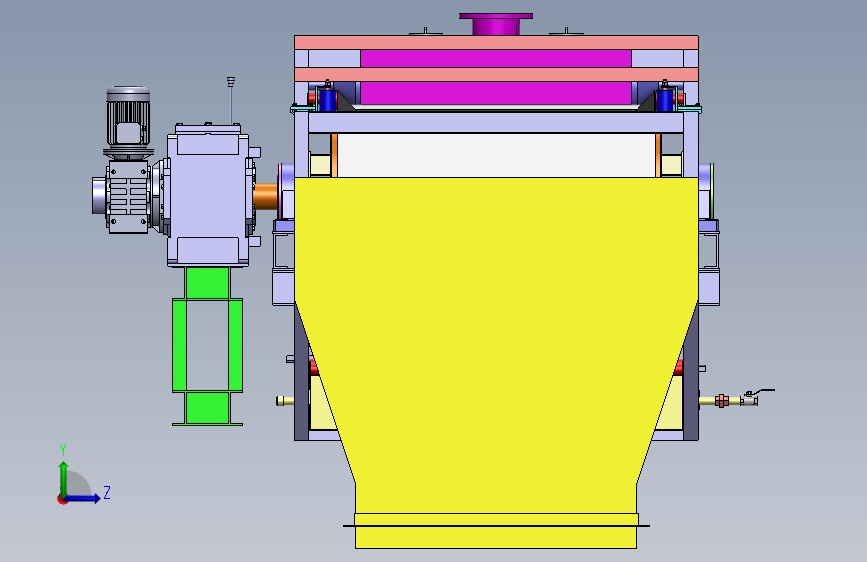The image size is (867, 562).
Task: Click the red union fitting on right pipe
Action: (722, 401)
